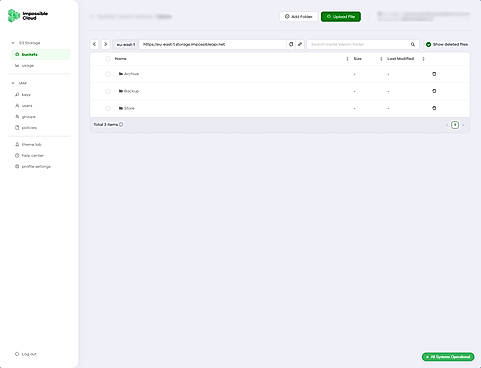Image resolution: width=481 pixels, height=368 pixels.
Task: Tick the select-all checkbox beside Name
Action: [108, 59]
